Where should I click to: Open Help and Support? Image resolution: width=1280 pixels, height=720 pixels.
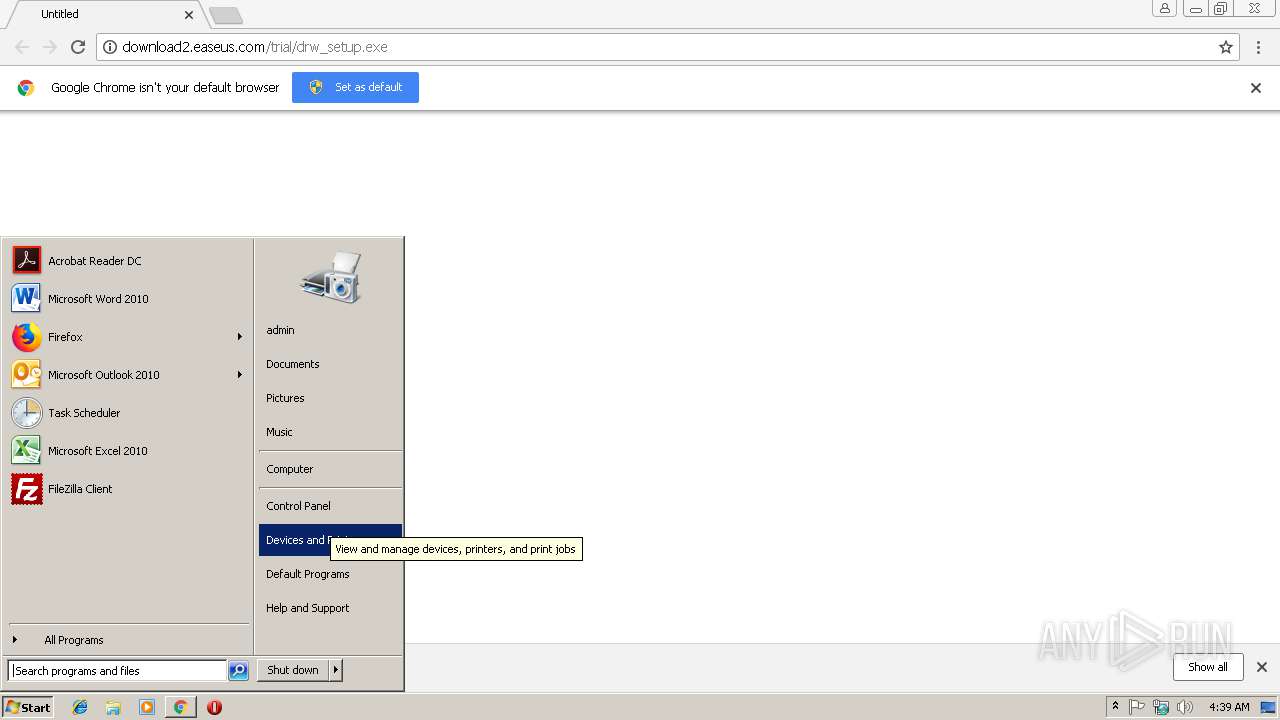pyautogui.click(x=330, y=608)
